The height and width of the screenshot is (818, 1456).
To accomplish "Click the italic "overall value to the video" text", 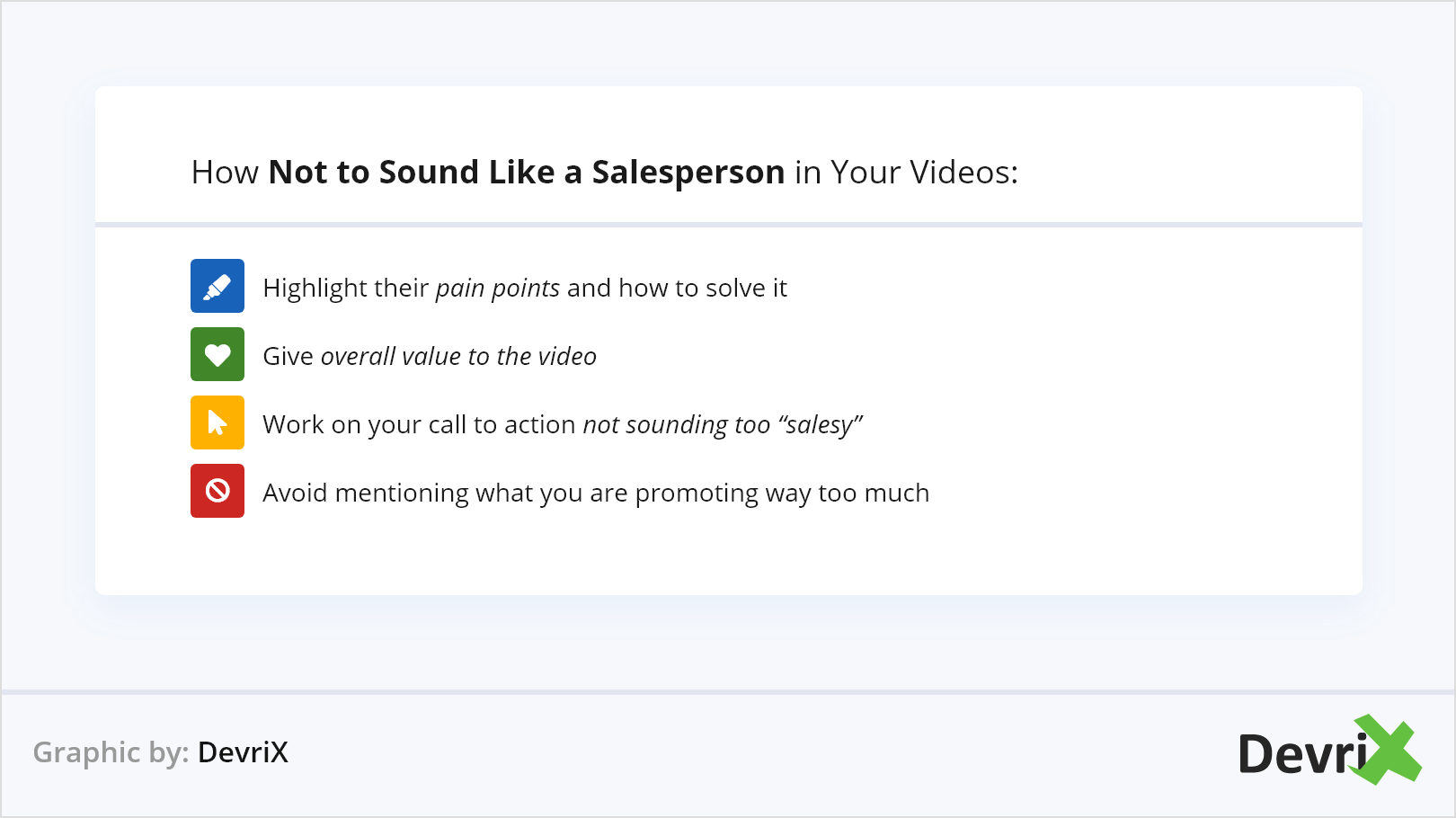I will [458, 356].
